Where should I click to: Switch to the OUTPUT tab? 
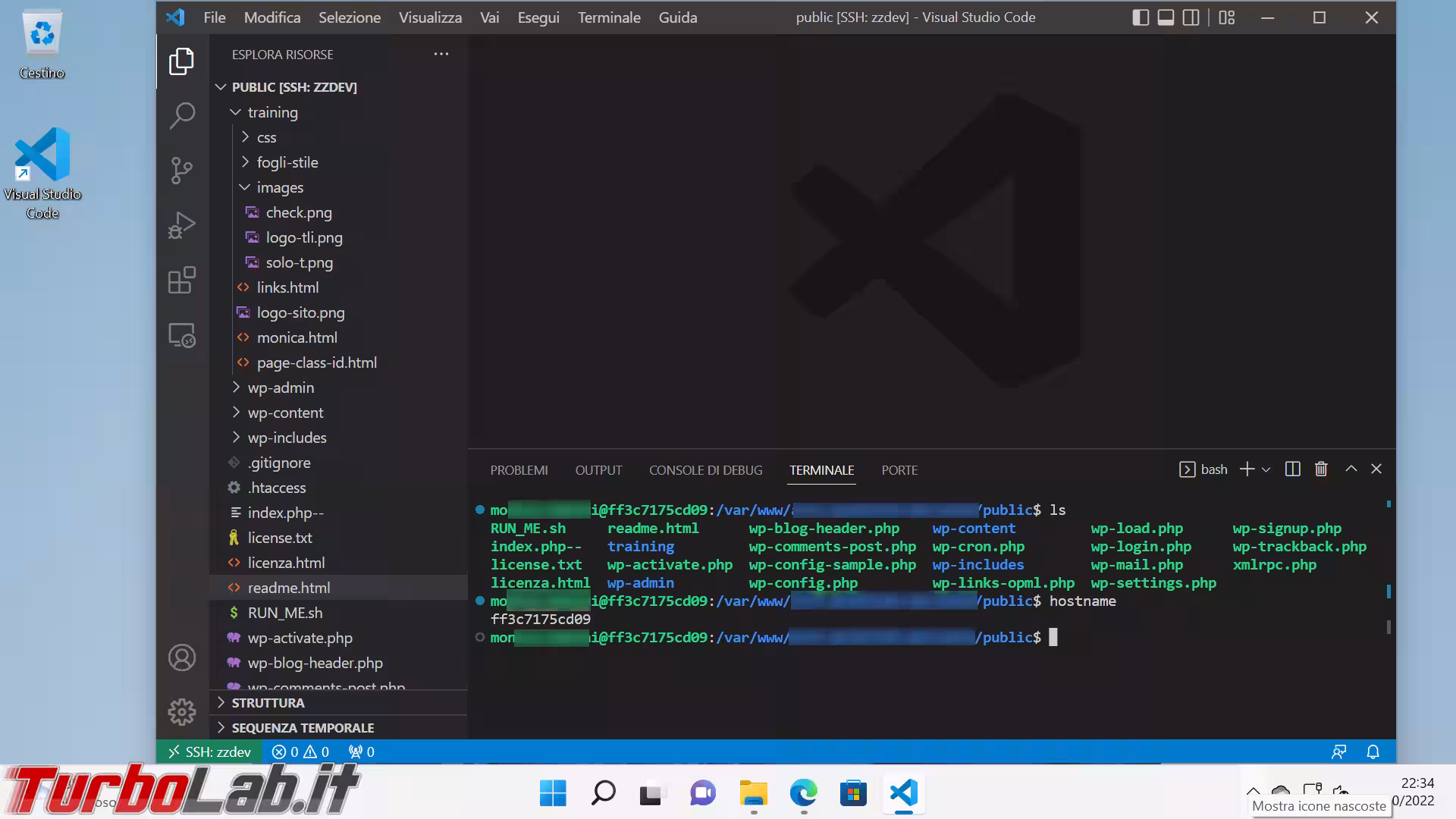598,470
